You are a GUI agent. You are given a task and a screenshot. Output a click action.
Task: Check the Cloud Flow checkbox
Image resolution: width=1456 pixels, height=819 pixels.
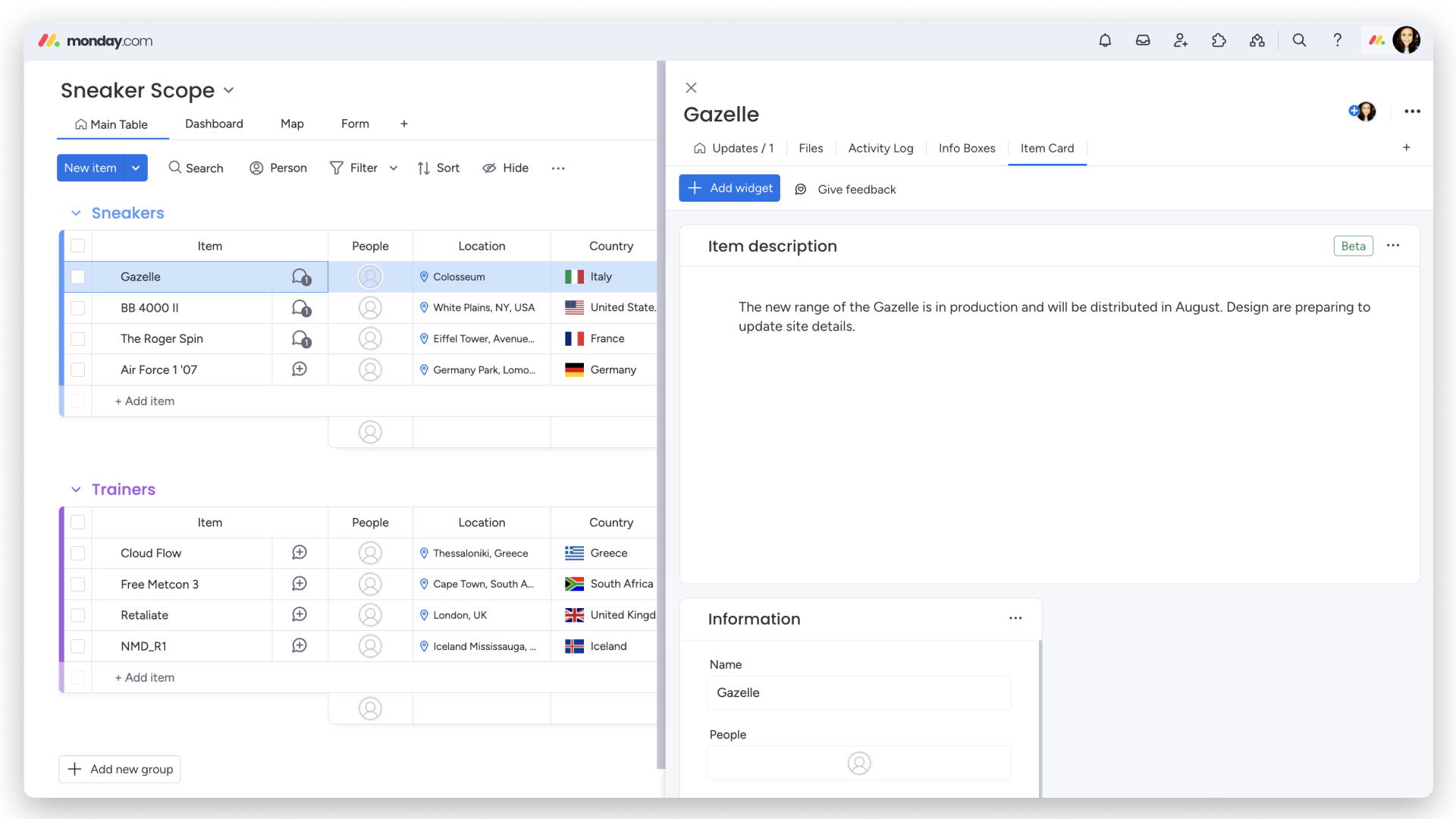pyautogui.click(x=77, y=554)
